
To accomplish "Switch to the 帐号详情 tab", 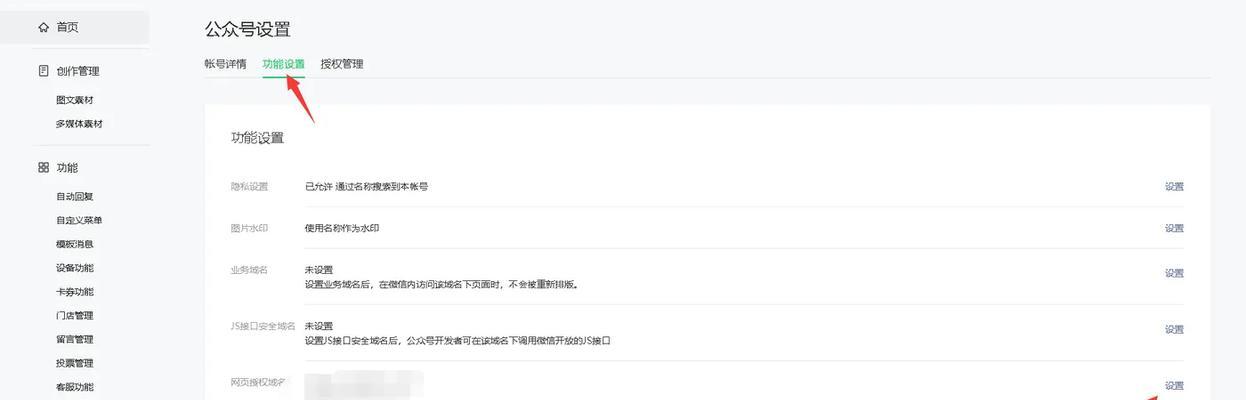I will click(x=225, y=64).
